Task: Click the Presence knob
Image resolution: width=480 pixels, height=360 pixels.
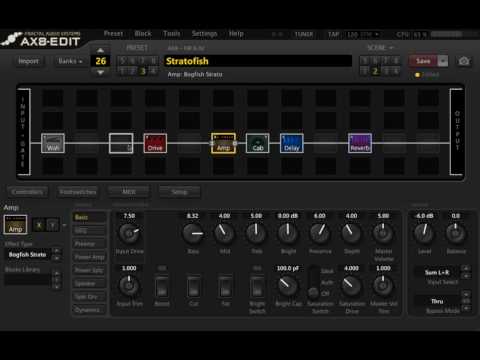Action: (320, 233)
